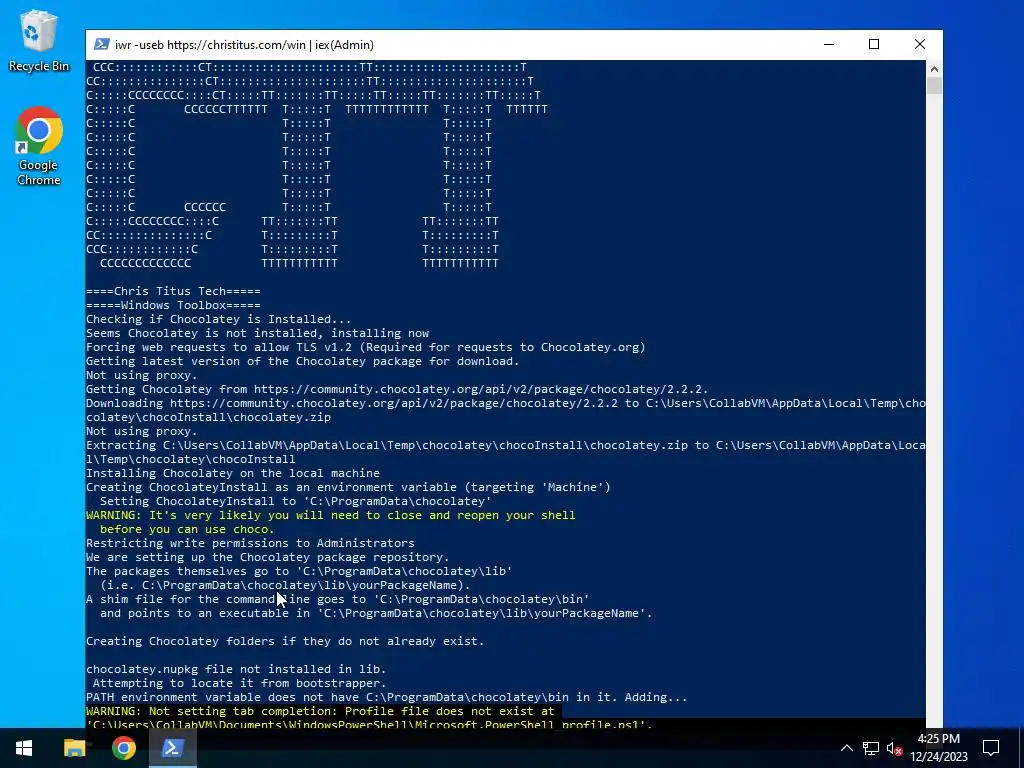The width and height of the screenshot is (1024, 768).
Task: Open File Explorer from the taskbar
Action: coord(74,748)
